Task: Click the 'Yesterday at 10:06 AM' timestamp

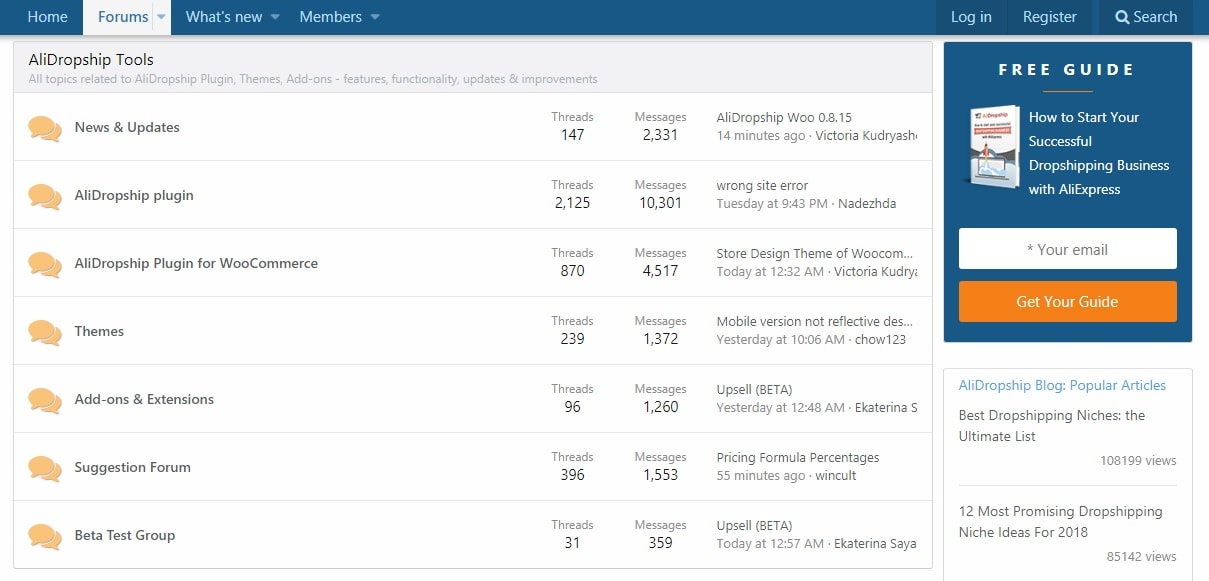Action: pyautogui.click(x=781, y=340)
